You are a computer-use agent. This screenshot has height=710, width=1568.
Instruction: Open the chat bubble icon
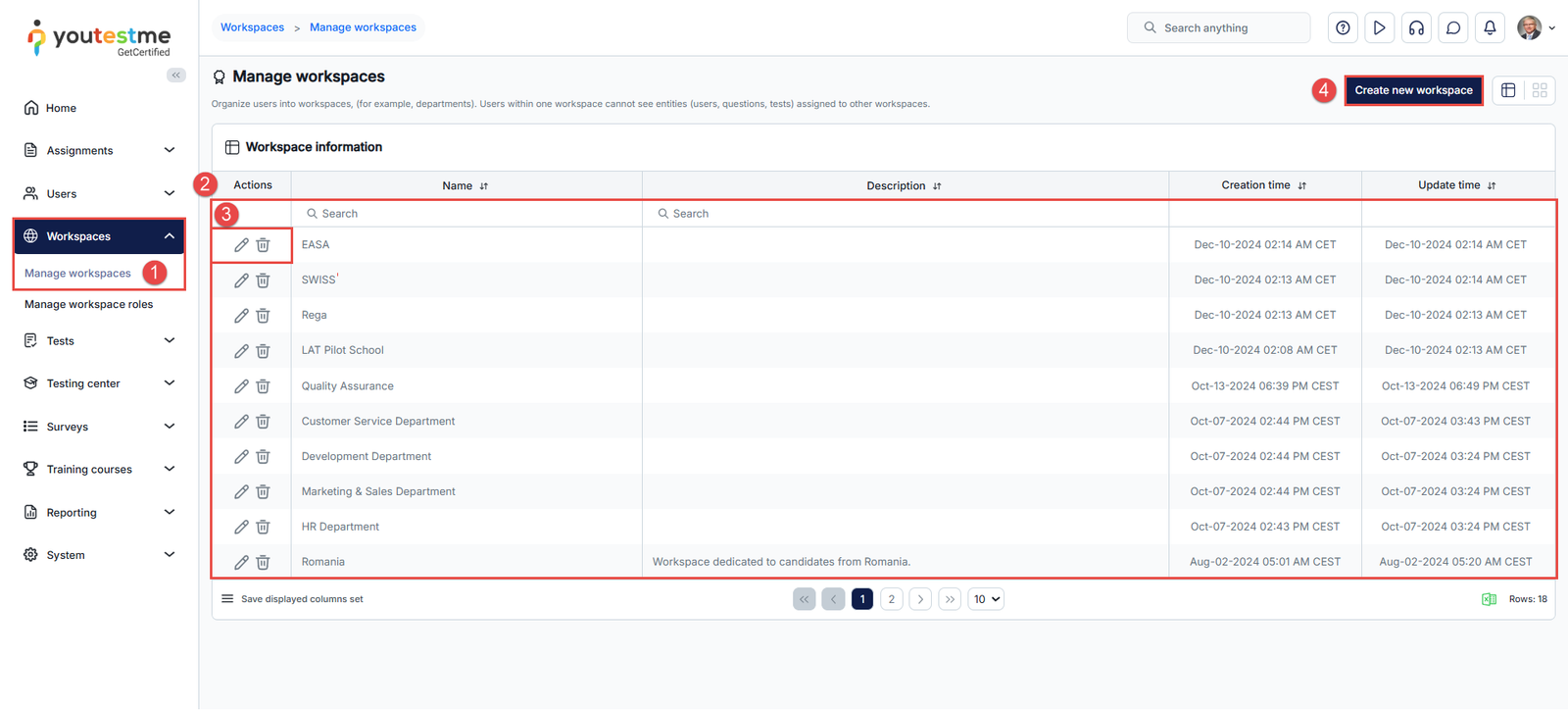(x=1453, y=28)
